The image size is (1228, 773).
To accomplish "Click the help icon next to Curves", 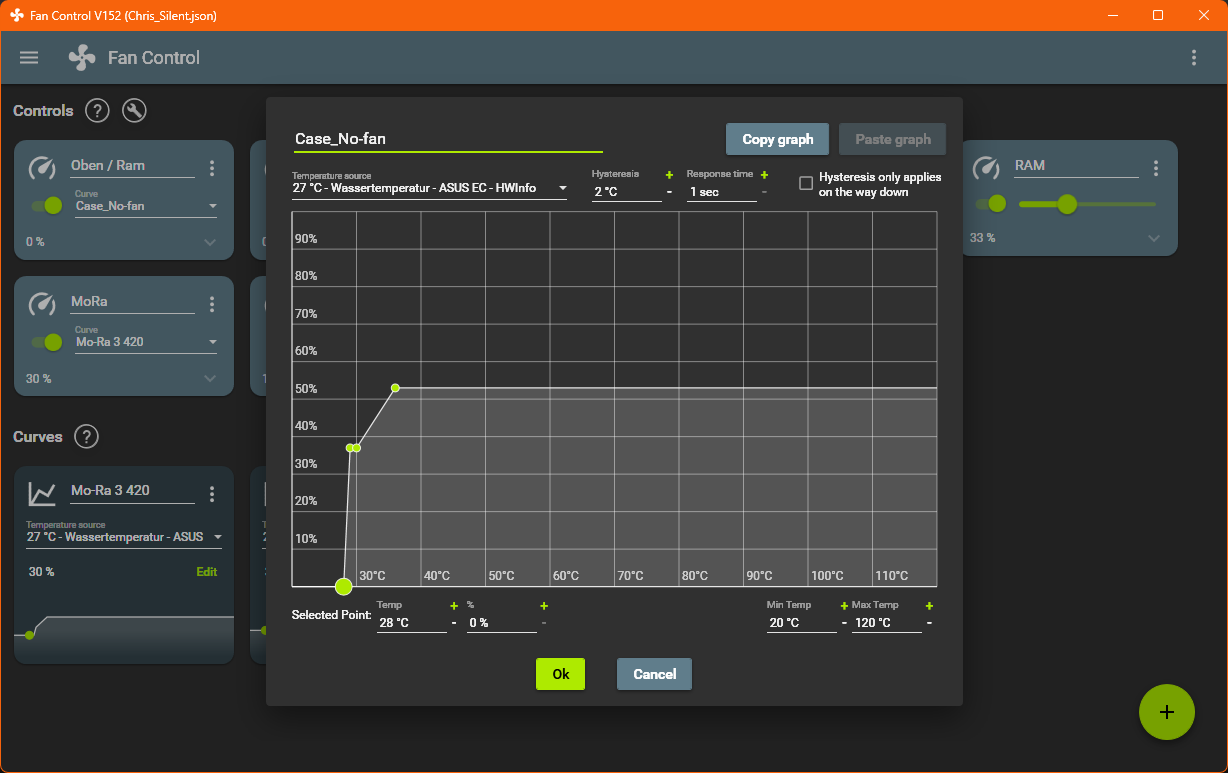I will point(87,437).
